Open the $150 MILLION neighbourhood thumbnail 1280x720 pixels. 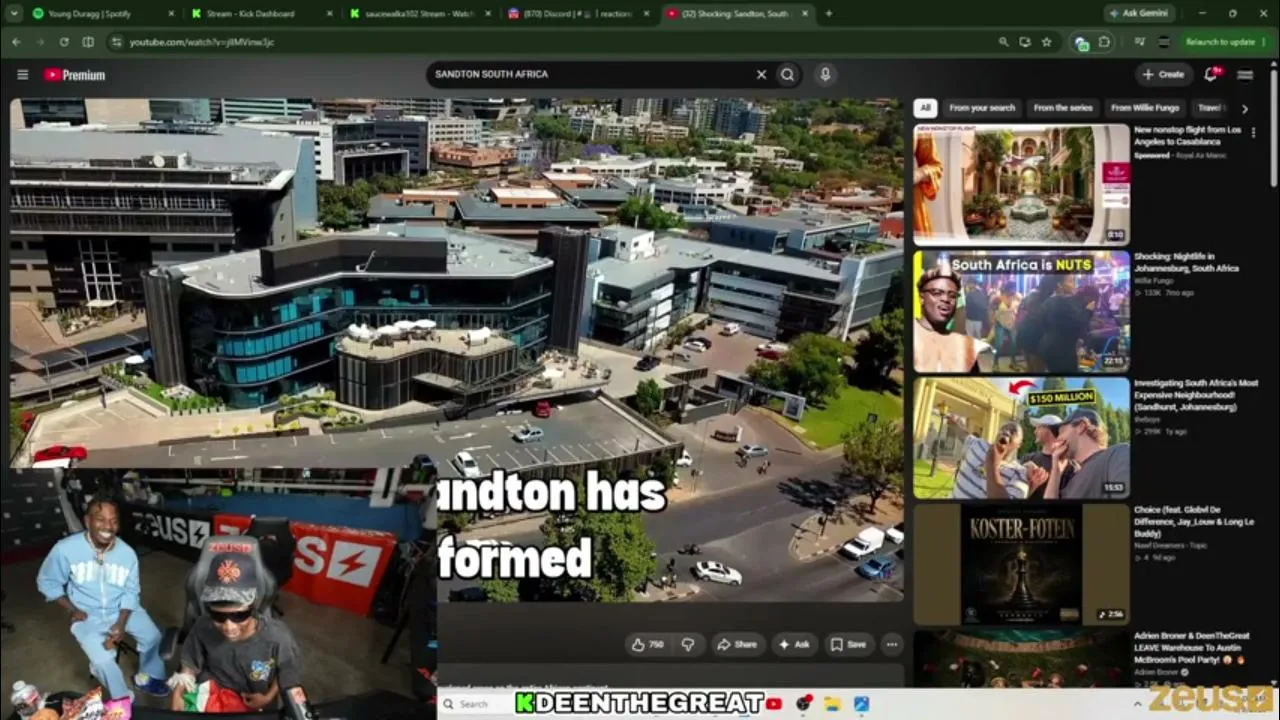click(1021, 438)
